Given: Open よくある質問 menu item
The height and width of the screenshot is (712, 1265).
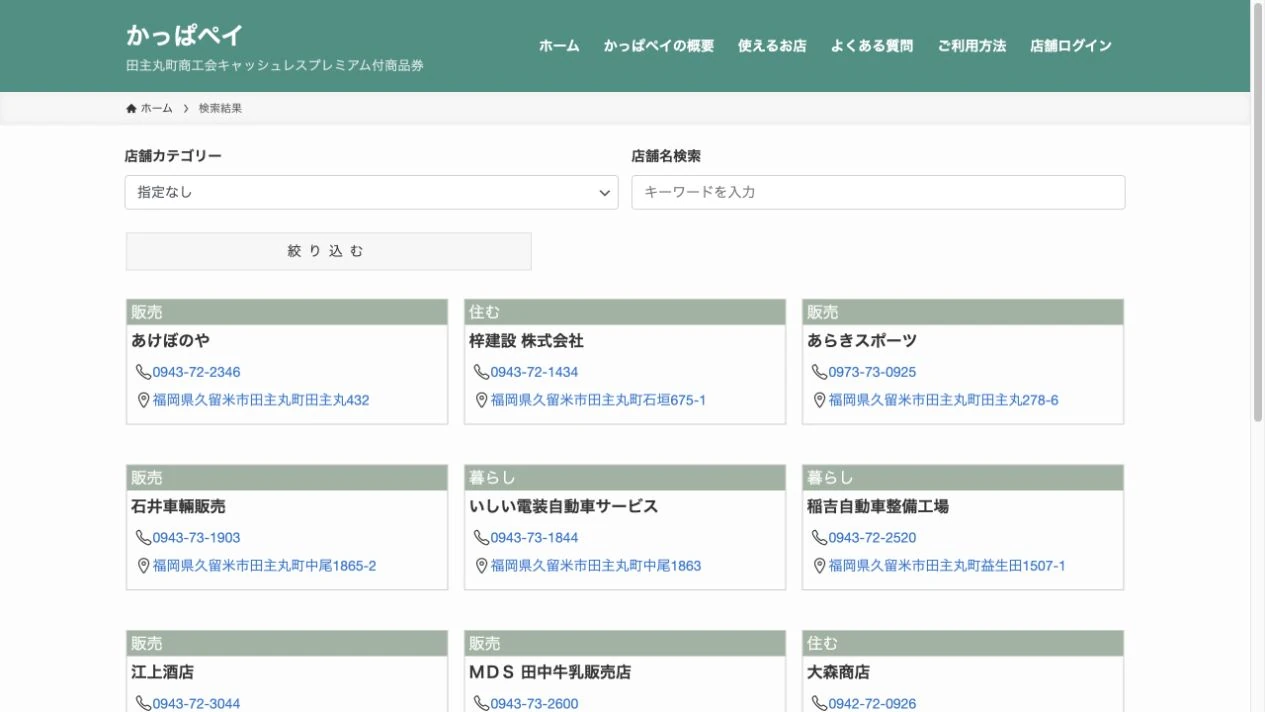Looking at the screenshot, I should 872,46.
